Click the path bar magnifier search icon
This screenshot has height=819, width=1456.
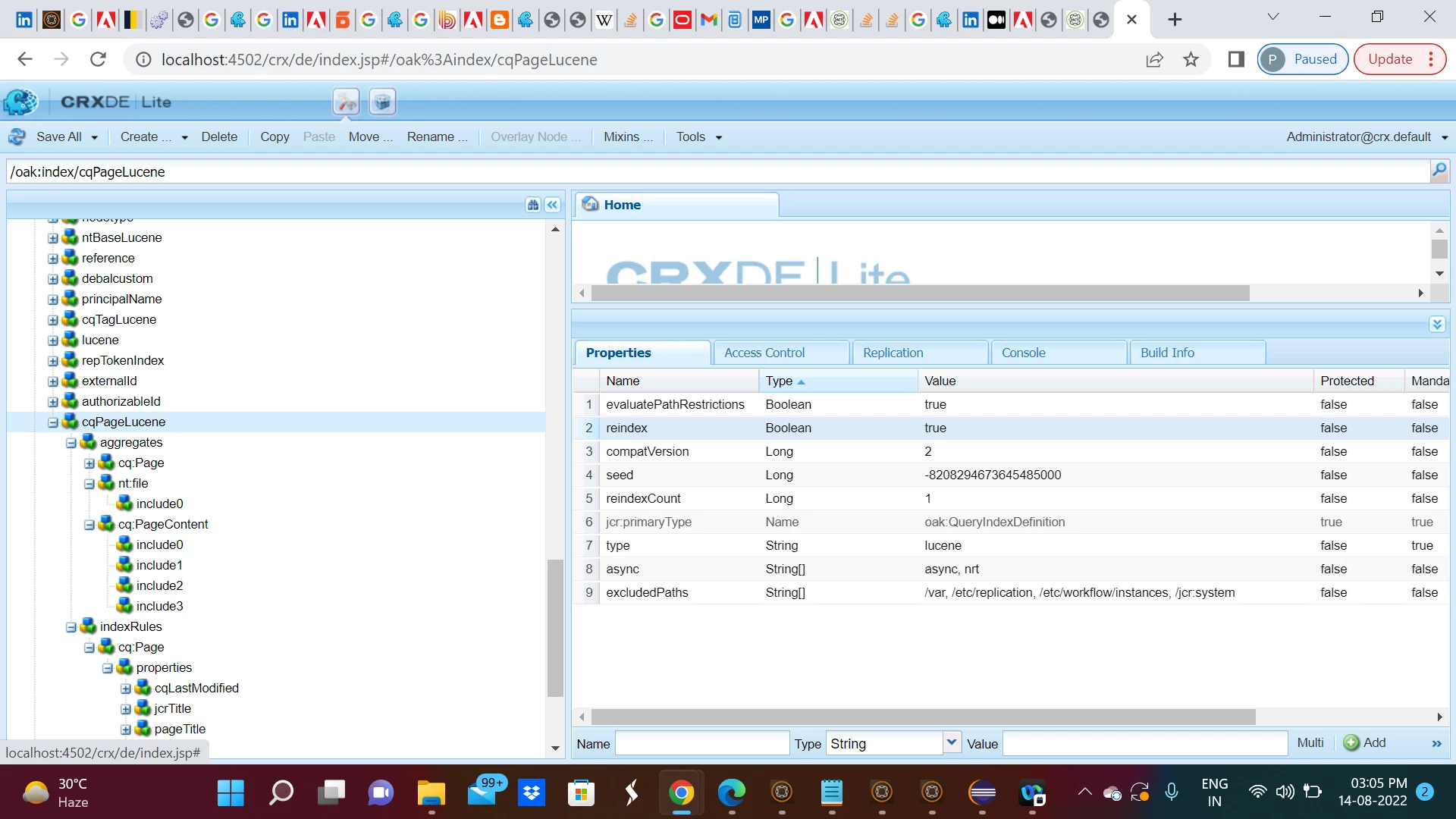click(x=1439, y=171)
